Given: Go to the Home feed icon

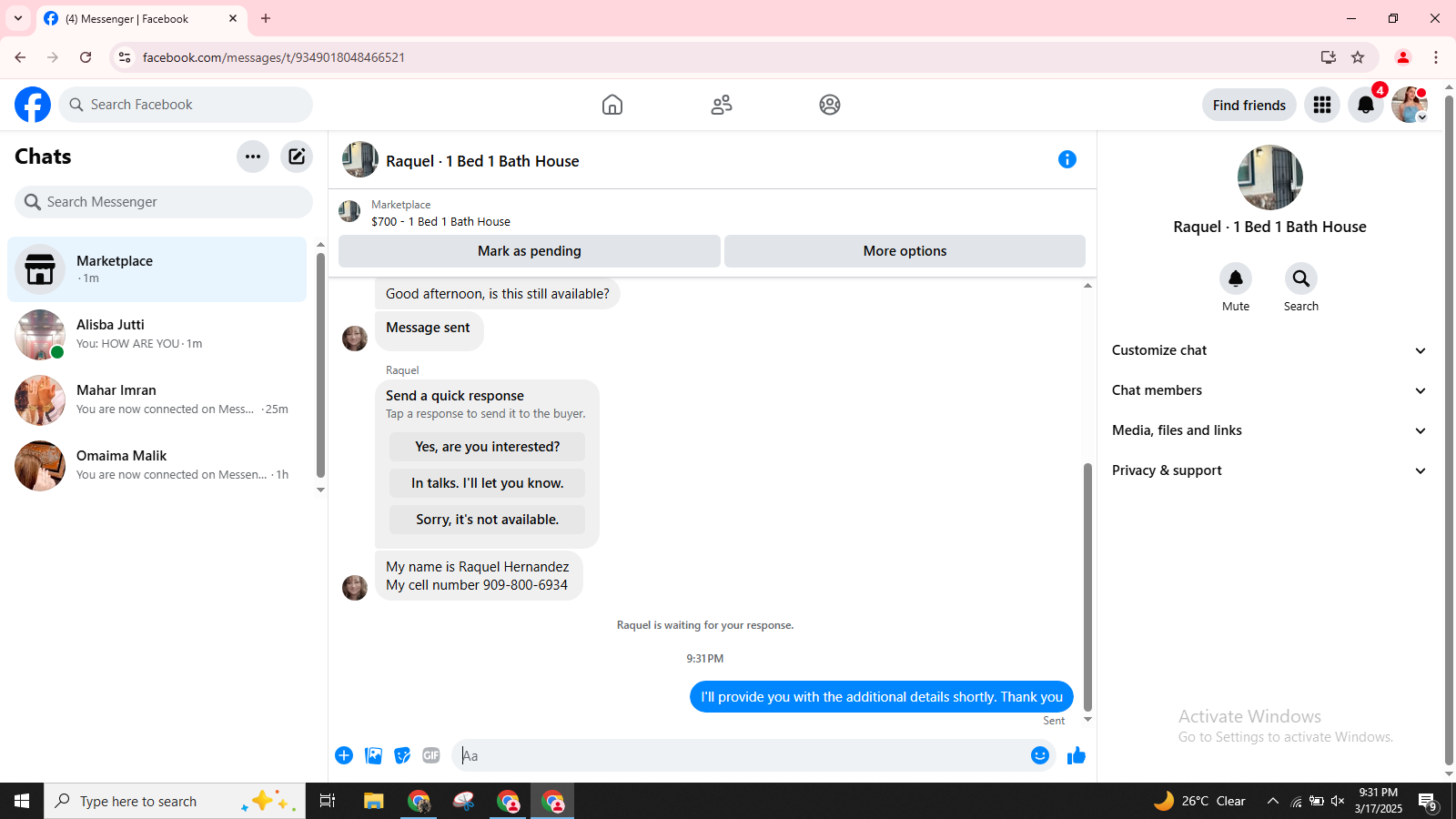Looking at the screenshot, I should pyautogui.click(x=612, y=105).
